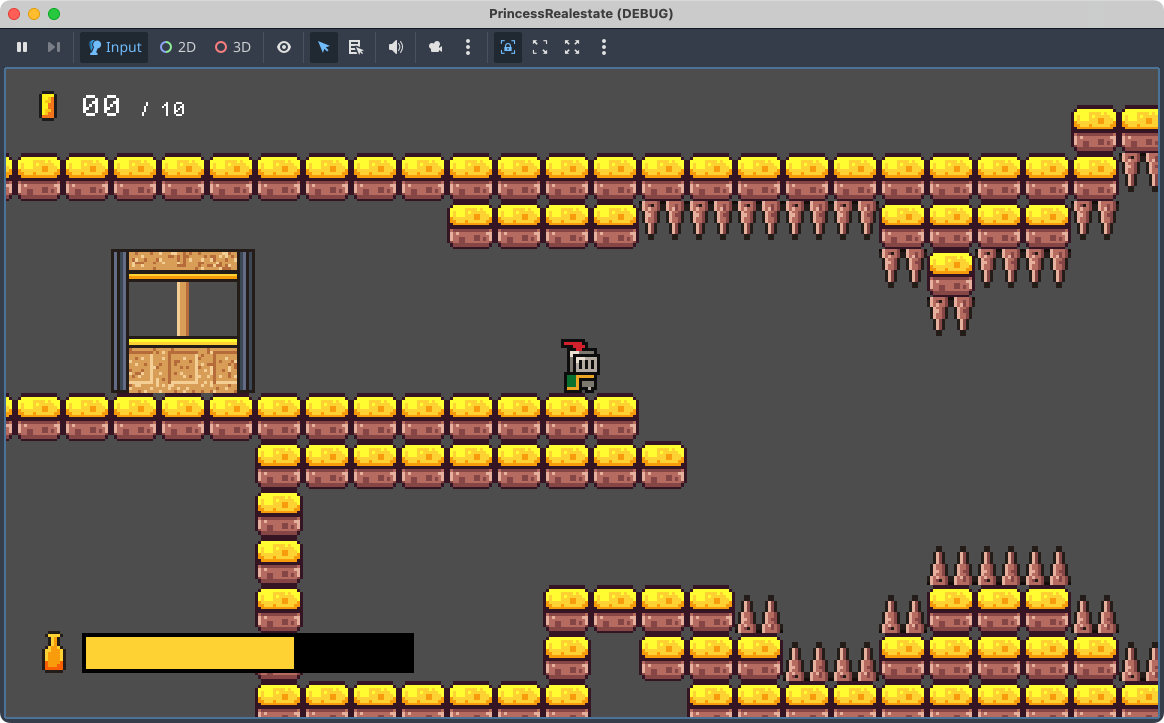Click the gold coin counter icon
The image size is (1164, 723).
[47, 105]
